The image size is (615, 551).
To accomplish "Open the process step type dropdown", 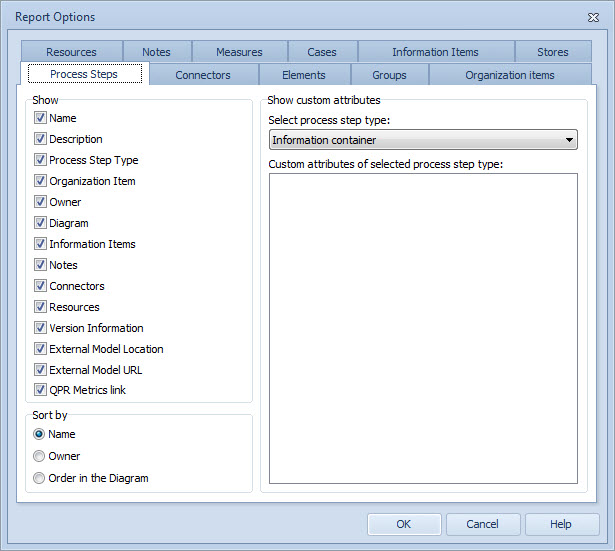I will click(x=422, y=140).
